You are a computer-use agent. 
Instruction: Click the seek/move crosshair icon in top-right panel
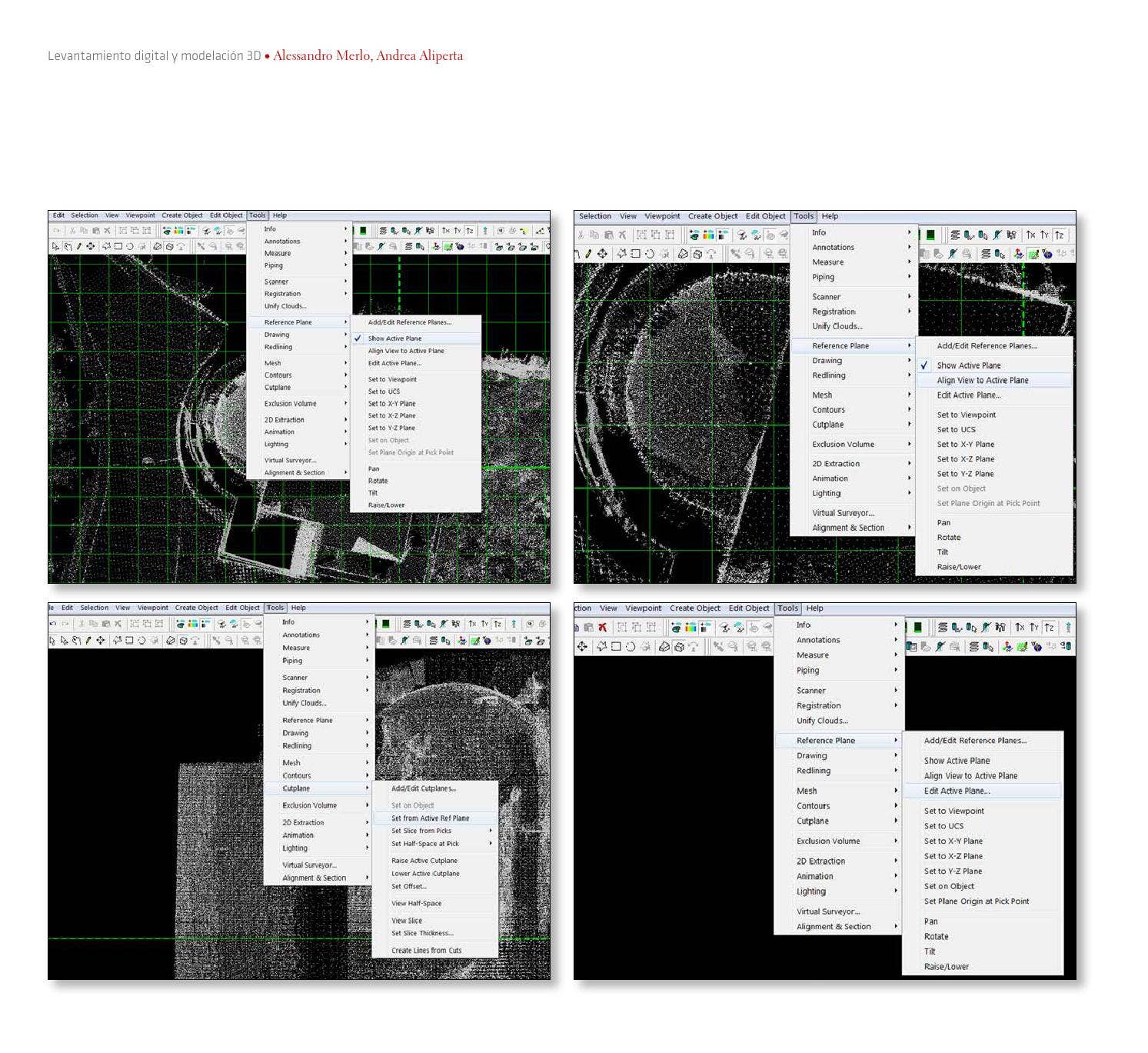(x=602, y=254)
